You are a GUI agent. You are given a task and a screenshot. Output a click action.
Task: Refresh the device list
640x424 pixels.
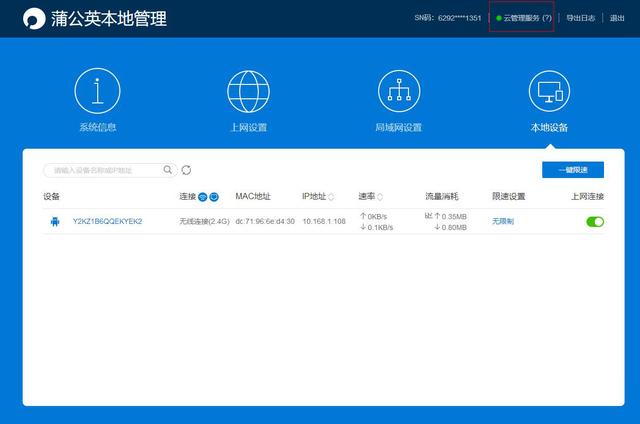tap(186, 170)
